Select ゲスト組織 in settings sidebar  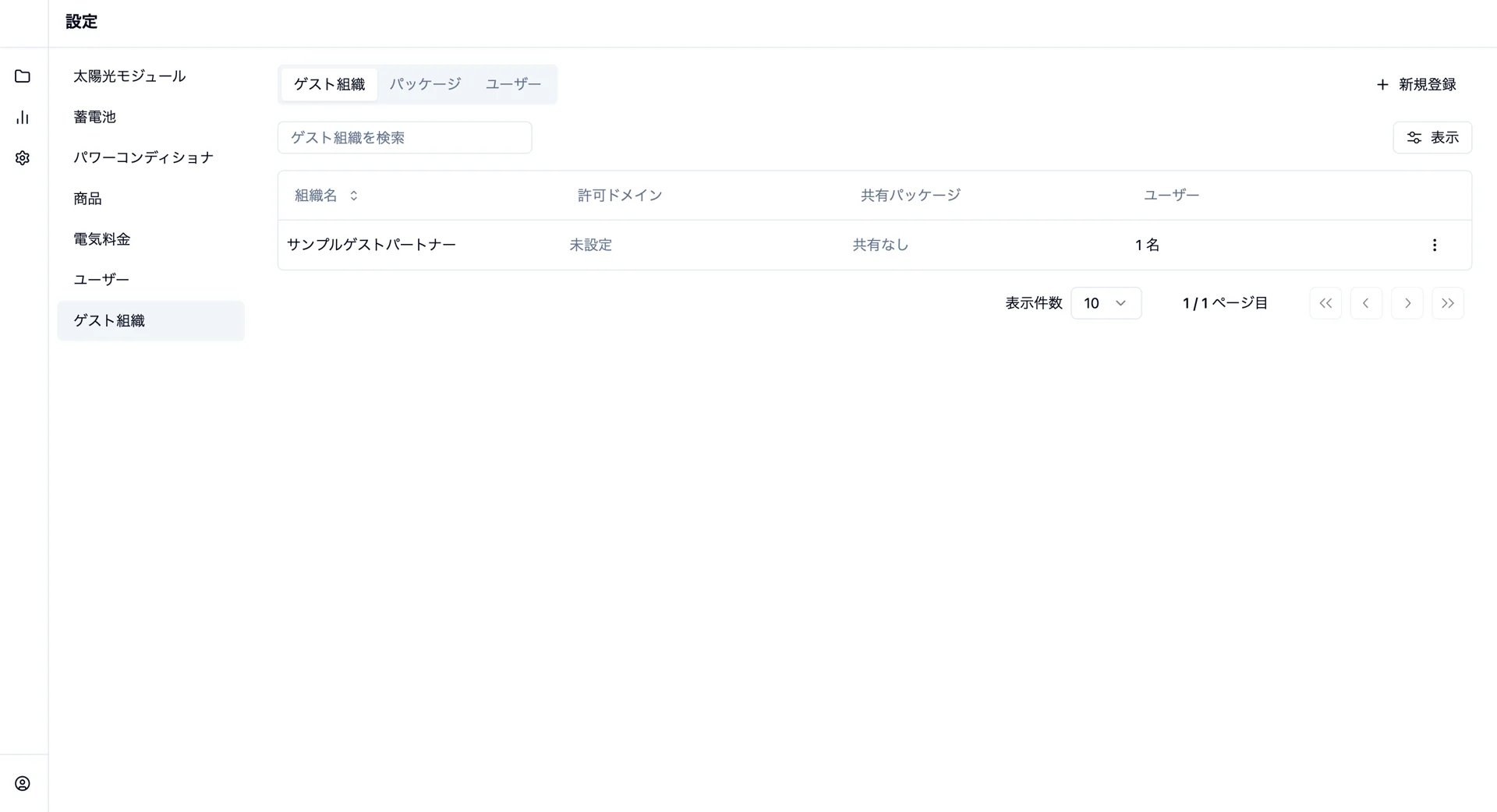[x=150, y=320]
